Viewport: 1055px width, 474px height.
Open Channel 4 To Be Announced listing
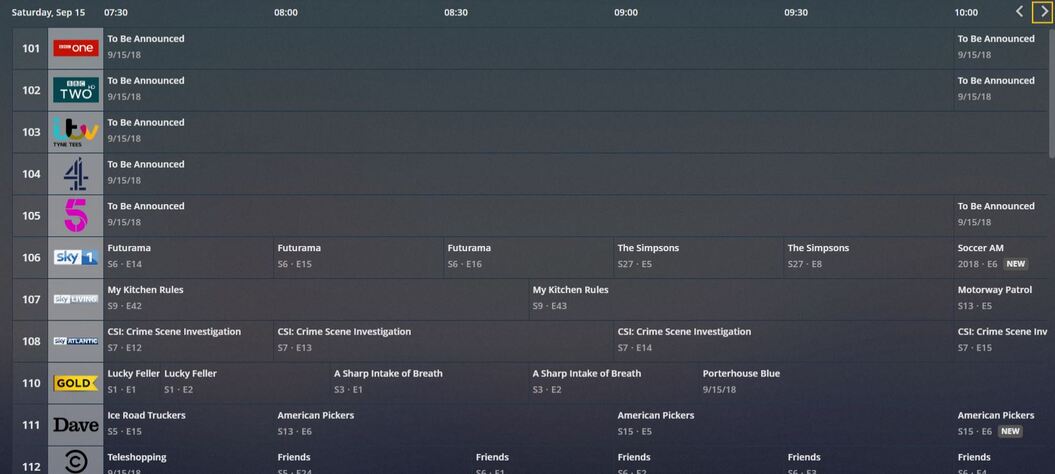point(576,174)
